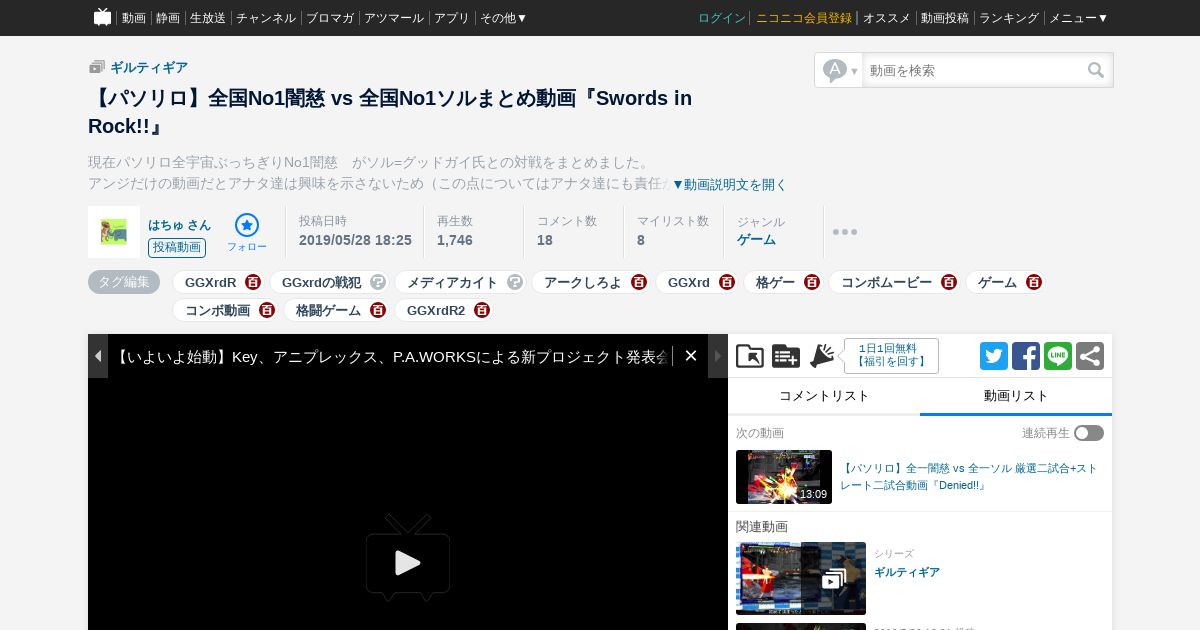Click the コンボムービー tag
Image resolution: width=1200 pixels, height=630 pixels.
(886, 283)
